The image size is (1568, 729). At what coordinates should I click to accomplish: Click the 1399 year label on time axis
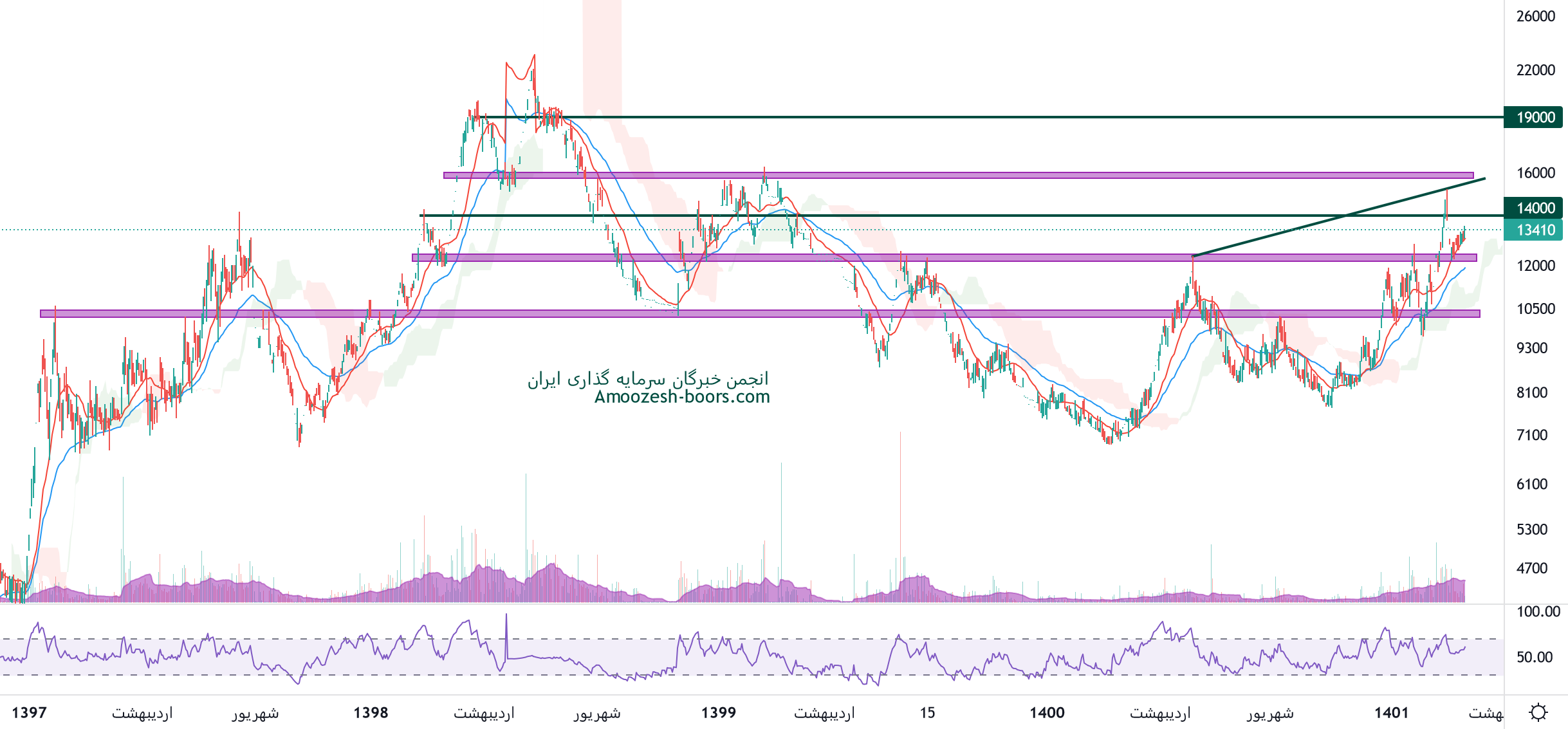718,712
